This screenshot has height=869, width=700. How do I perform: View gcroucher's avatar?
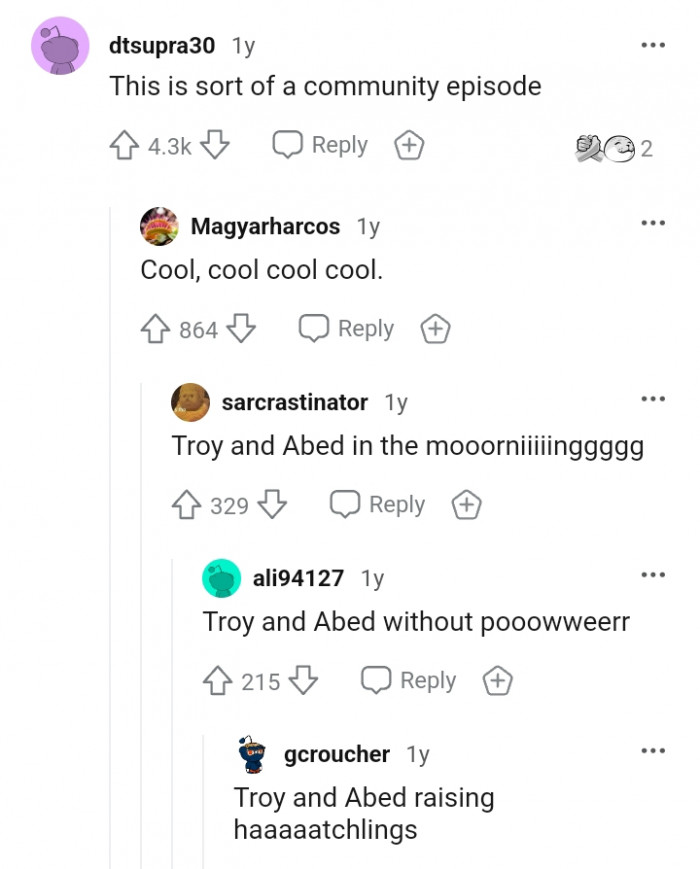(x=250, y=754)
